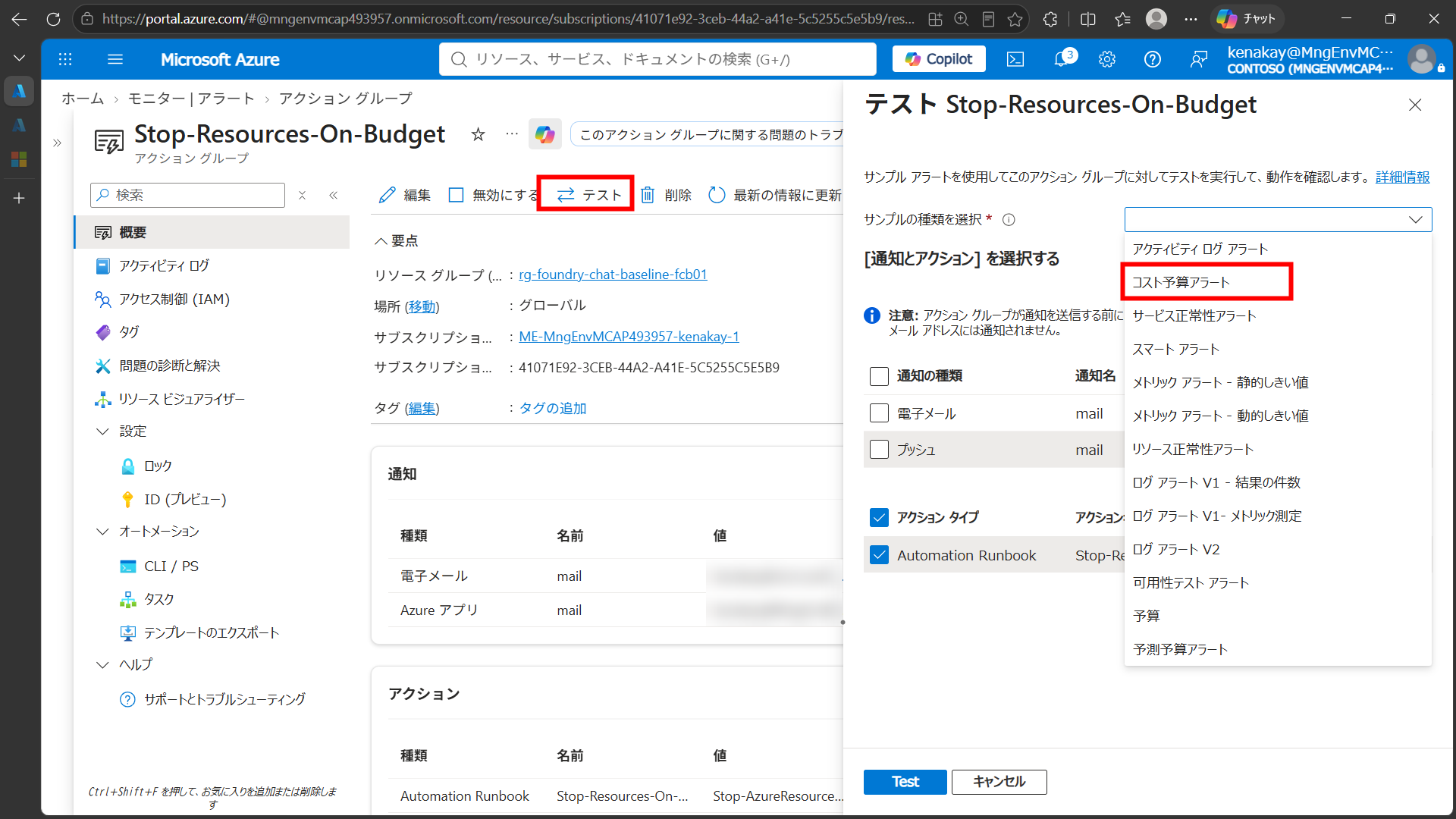This screenshot has height=819, width=1456.
Task: Open browser extensions puzzle icon
Action: click(1050, 19)
